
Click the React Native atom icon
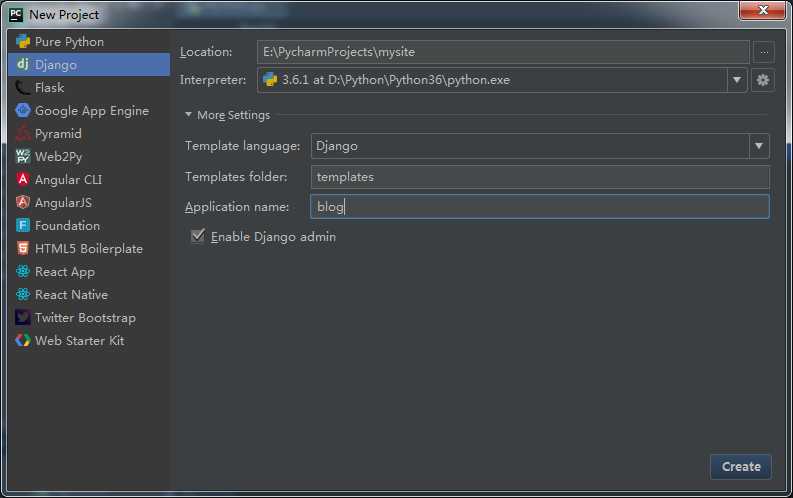click(23, 294)
